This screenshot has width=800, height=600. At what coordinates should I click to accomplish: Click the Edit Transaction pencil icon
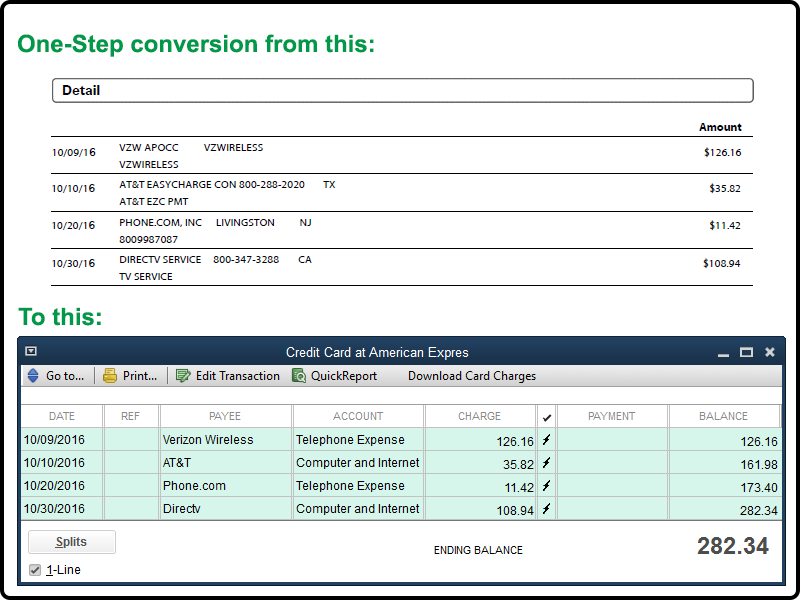tap(183, 376)
